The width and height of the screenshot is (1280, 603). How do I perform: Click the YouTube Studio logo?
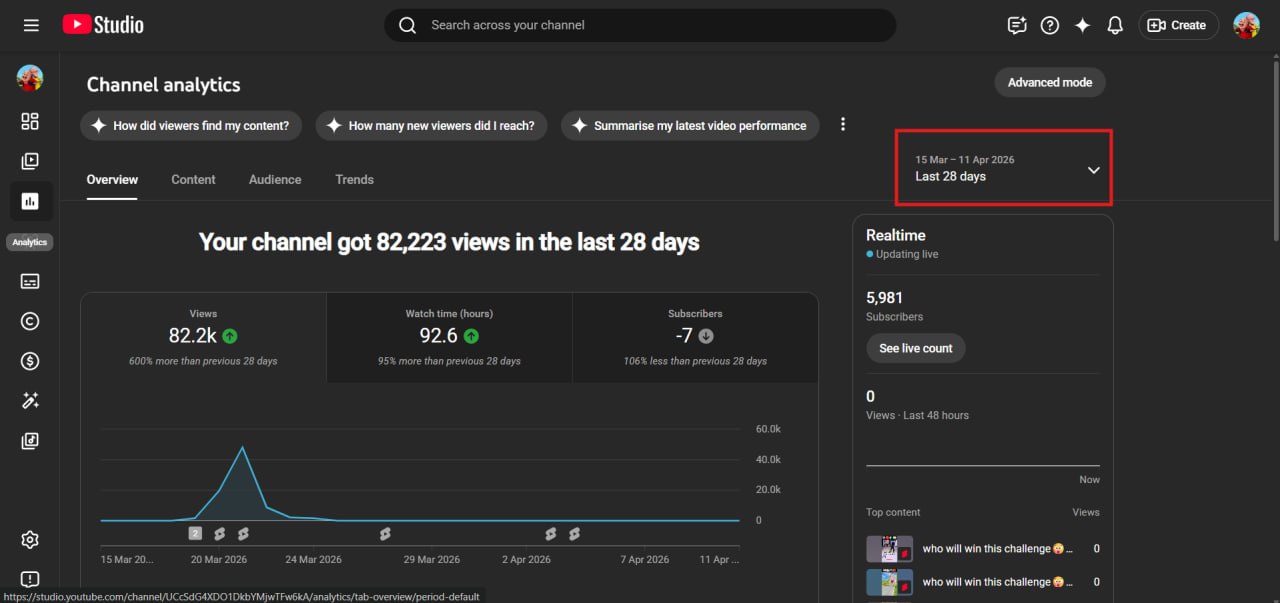103,25
